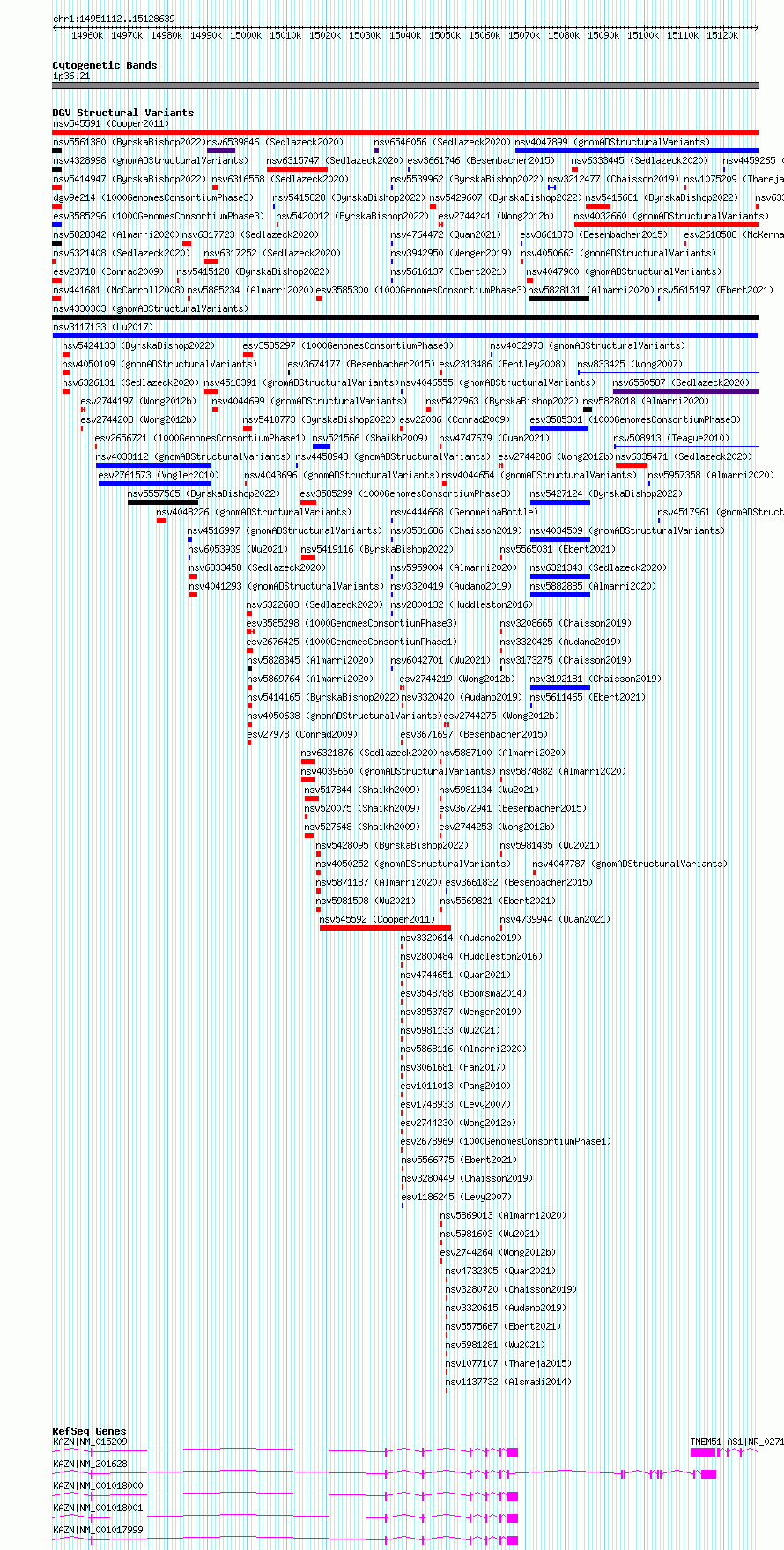Open the esv23718 (Conrad2009) label
This screenshot has width=784, height=1550.
tap(108, 271)
